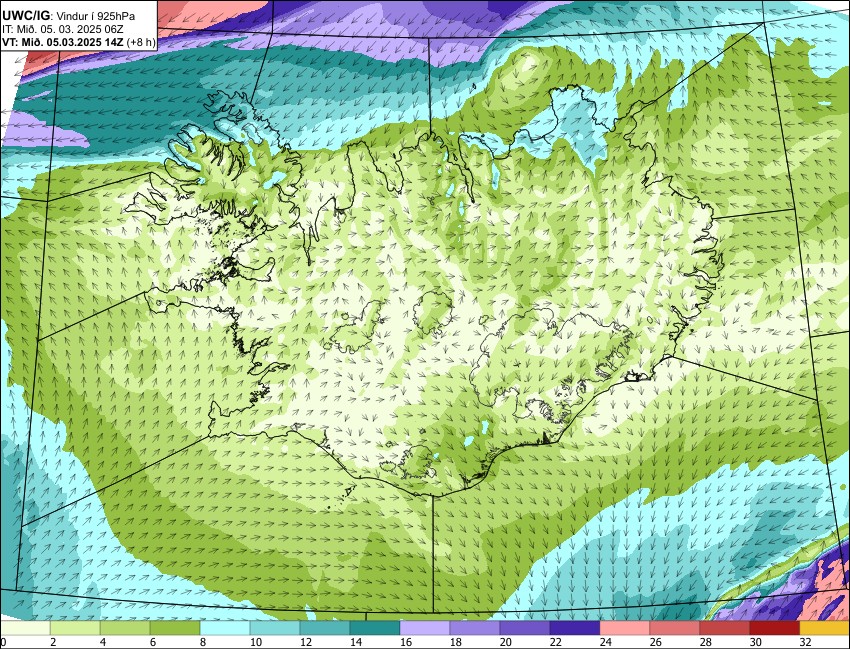Click the 8-10 m/s light cyan legend swatch
The width and height of the screenshot is (850, 649).
pyautogui.click(x=225, y=628)
